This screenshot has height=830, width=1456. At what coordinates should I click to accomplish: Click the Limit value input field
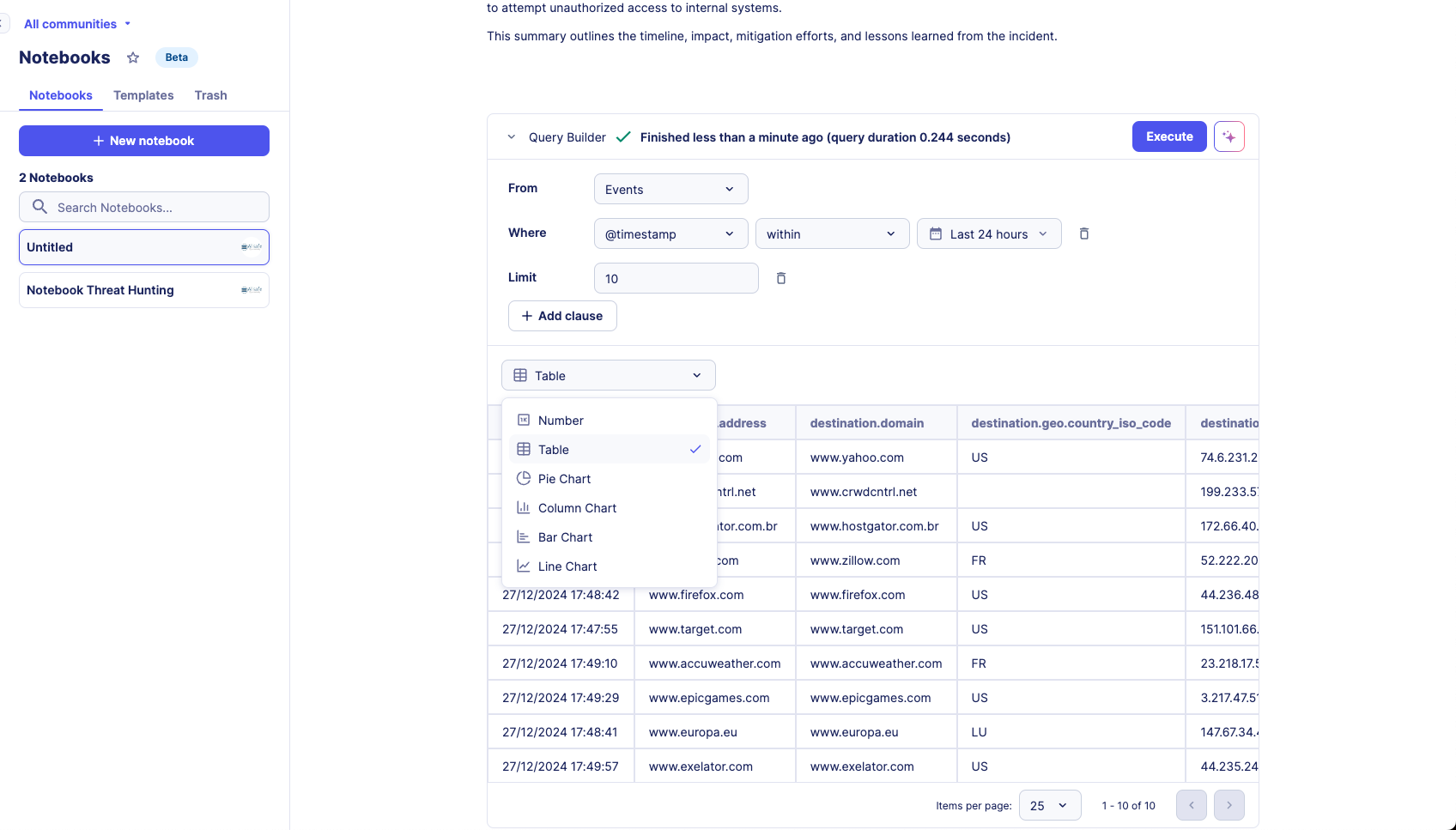tap(676, 278)
